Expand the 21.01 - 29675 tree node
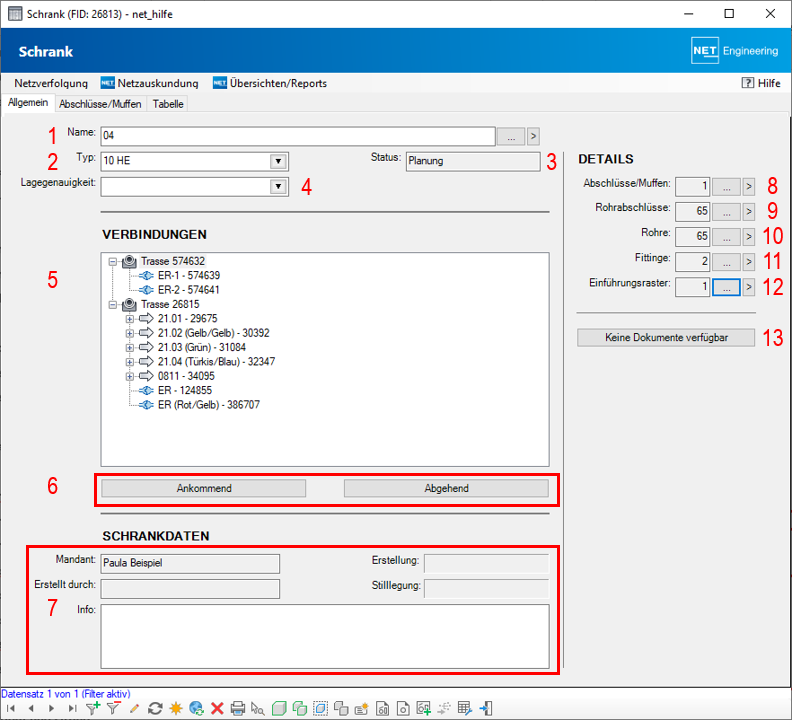 (x=130, y=319)
